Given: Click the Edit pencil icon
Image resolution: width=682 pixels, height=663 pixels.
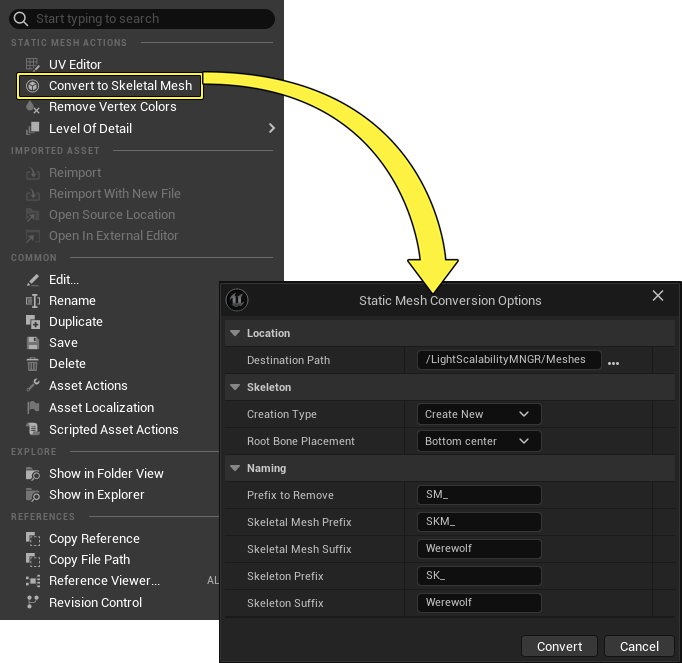Looking at the screenshot, I should (x=33, y=280).
